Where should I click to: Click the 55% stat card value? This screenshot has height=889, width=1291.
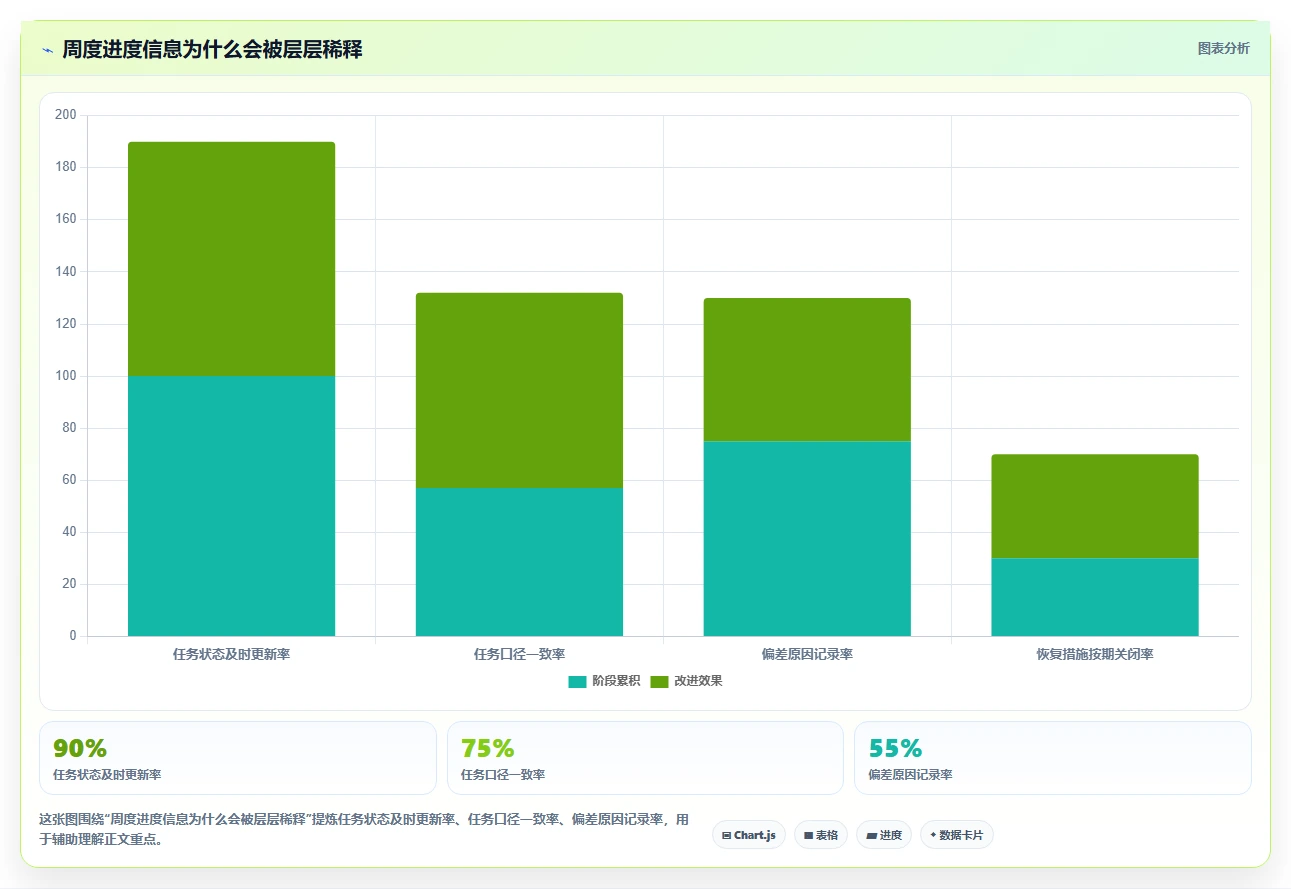(896, 748)
